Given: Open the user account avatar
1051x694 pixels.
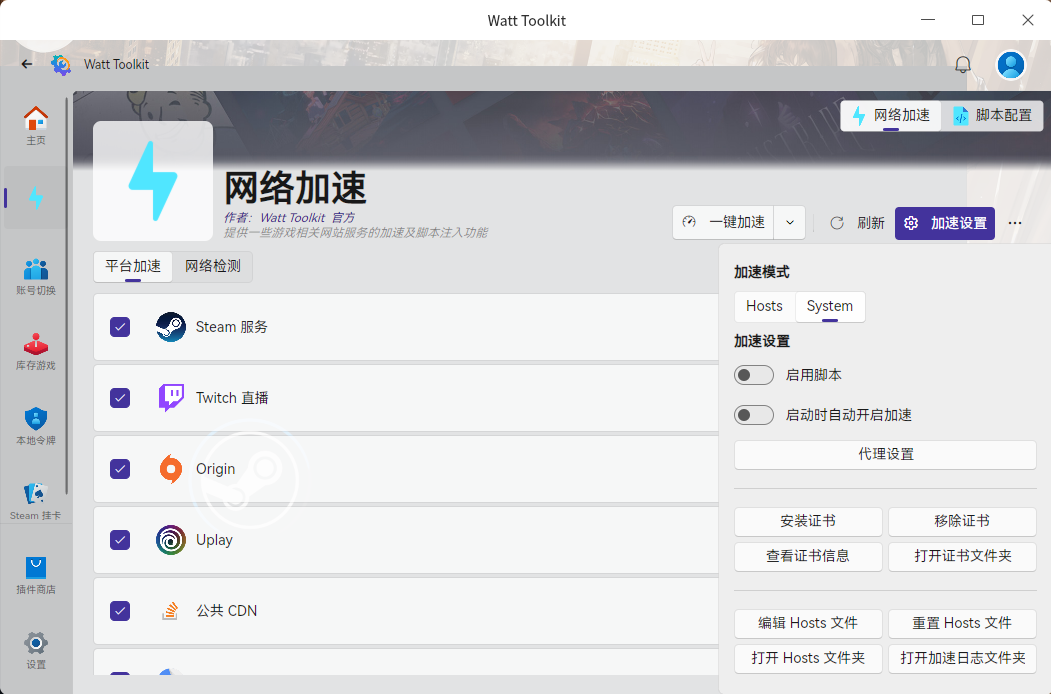Looking at the screenshot, I should pos(1011,65).
